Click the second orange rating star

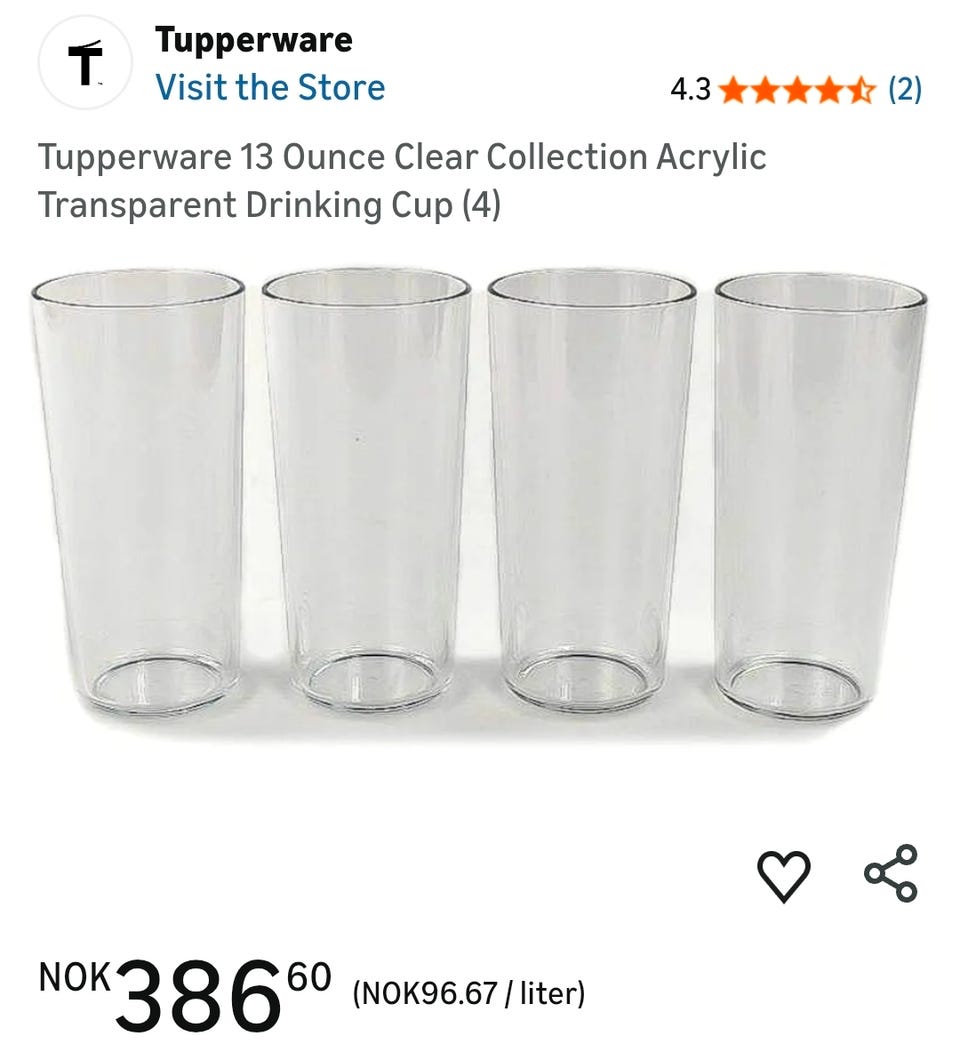click(x=764, y=90)
